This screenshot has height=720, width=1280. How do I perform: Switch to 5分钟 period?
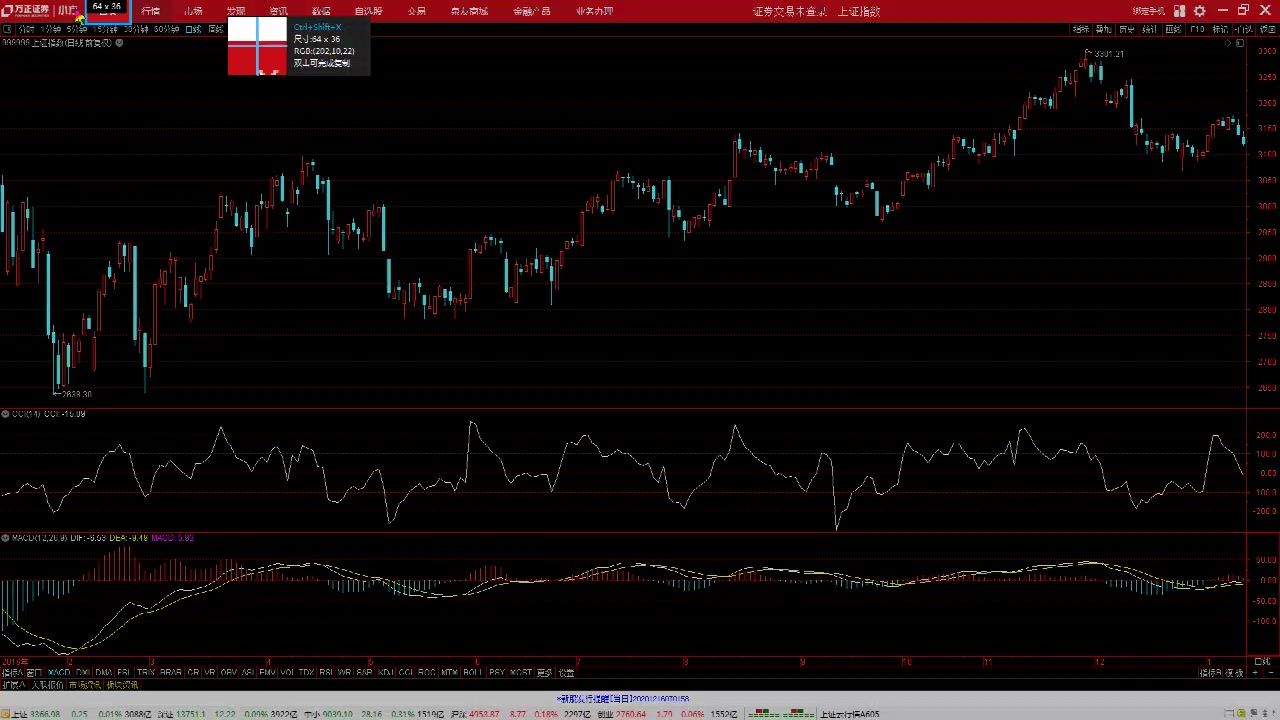tap(77, 29)
